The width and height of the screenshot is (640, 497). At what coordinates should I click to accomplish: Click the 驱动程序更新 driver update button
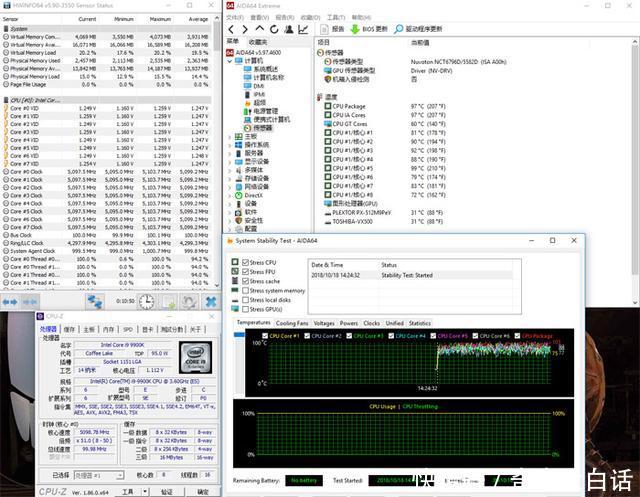pos(418,29)
